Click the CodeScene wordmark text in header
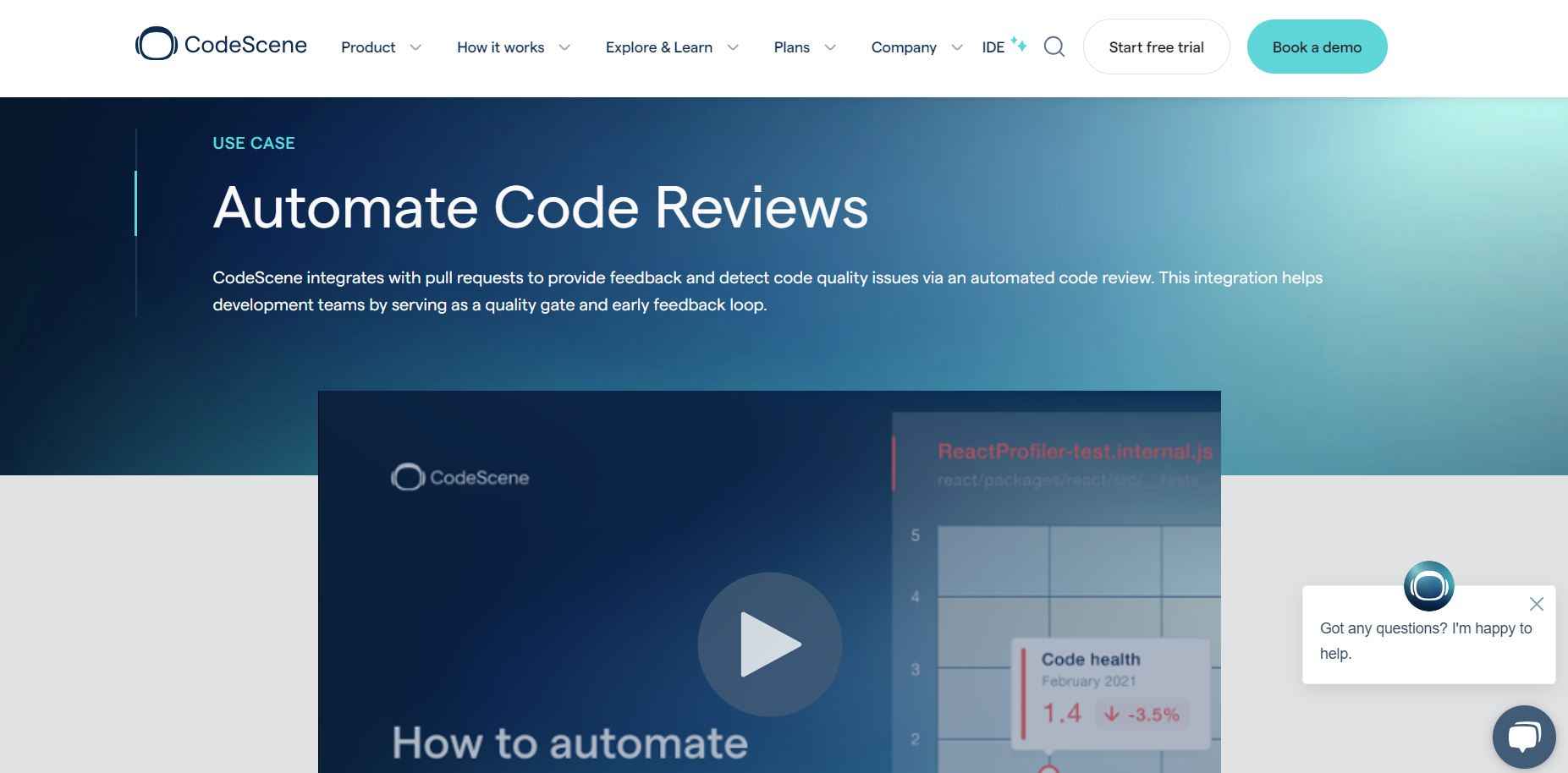 [x=245, y=44]
